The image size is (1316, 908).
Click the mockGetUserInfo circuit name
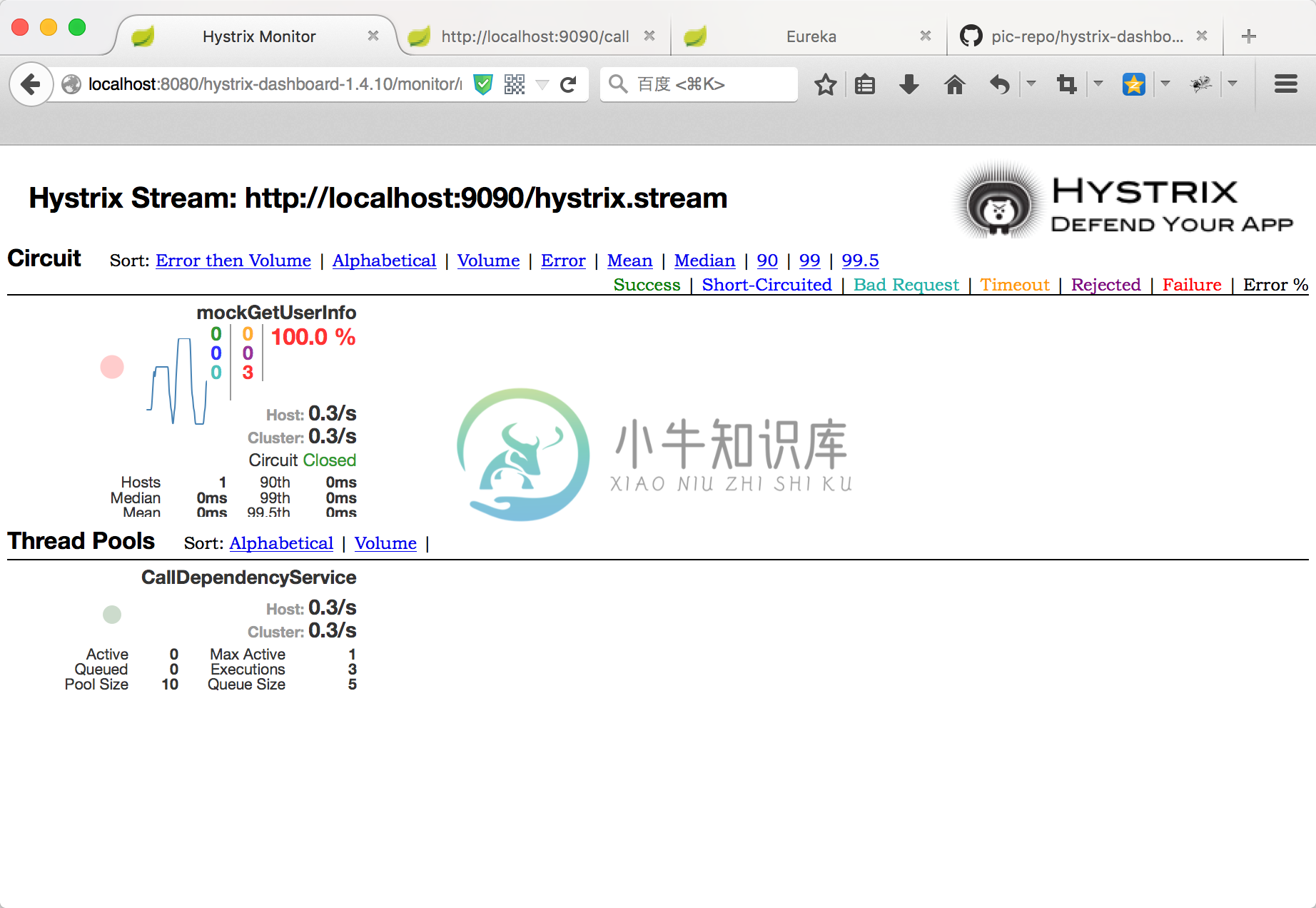tap(276, 313)
